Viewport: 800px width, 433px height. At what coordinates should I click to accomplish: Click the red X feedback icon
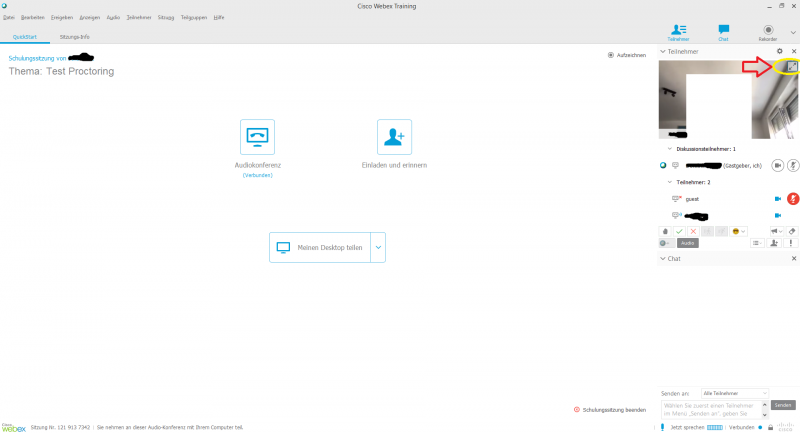pyautogui.click(x=693, y=231)
